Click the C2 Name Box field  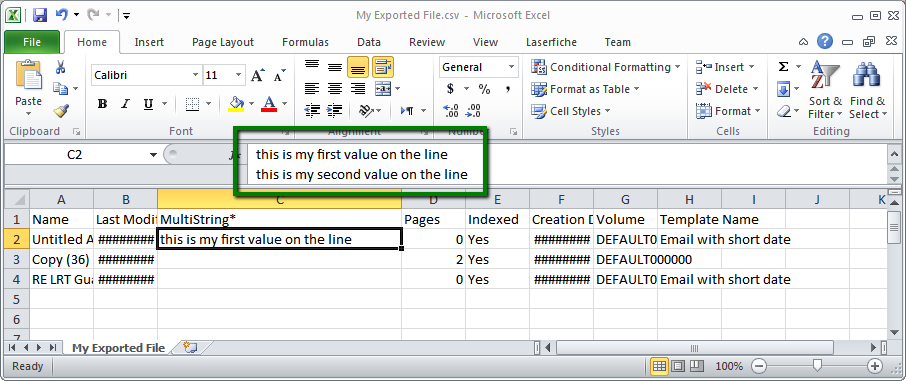75,155
